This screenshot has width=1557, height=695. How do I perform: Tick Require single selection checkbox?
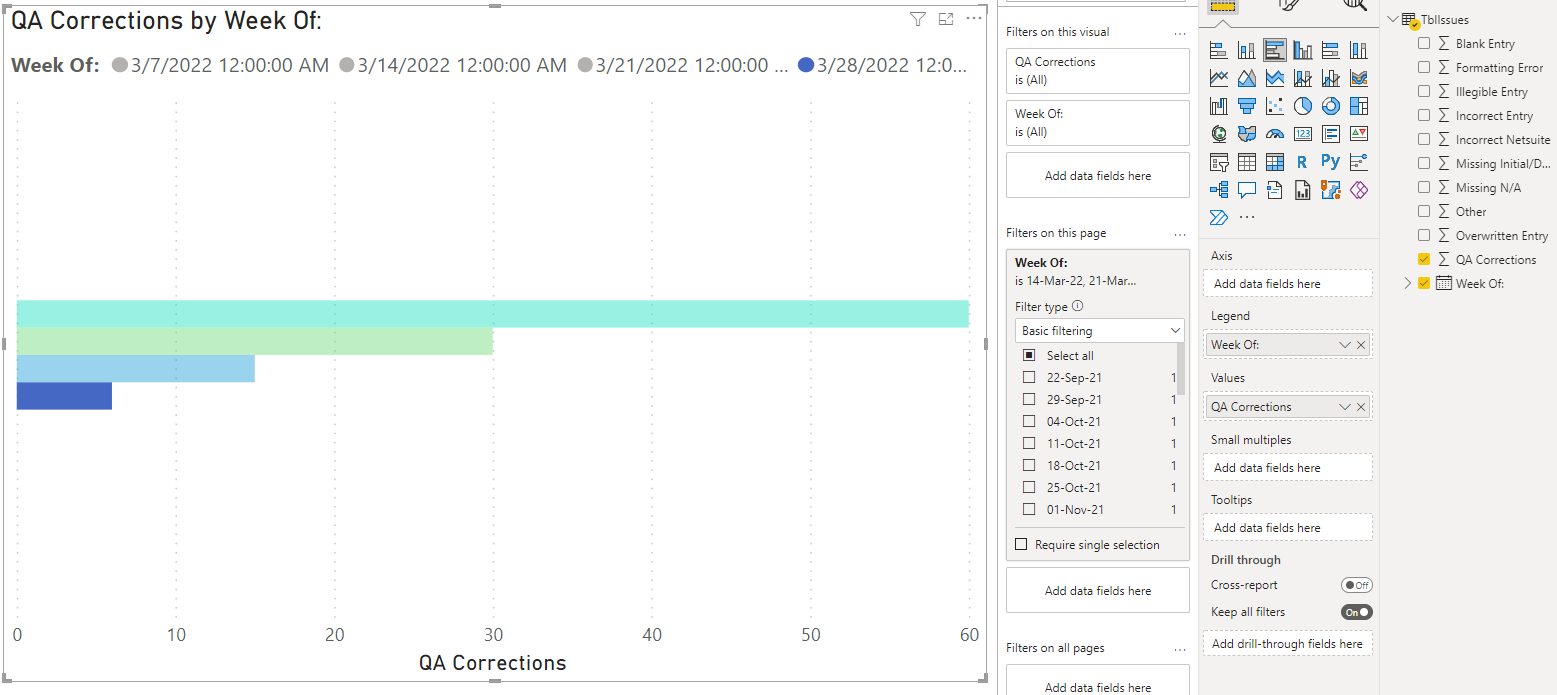pos(1021,545)
